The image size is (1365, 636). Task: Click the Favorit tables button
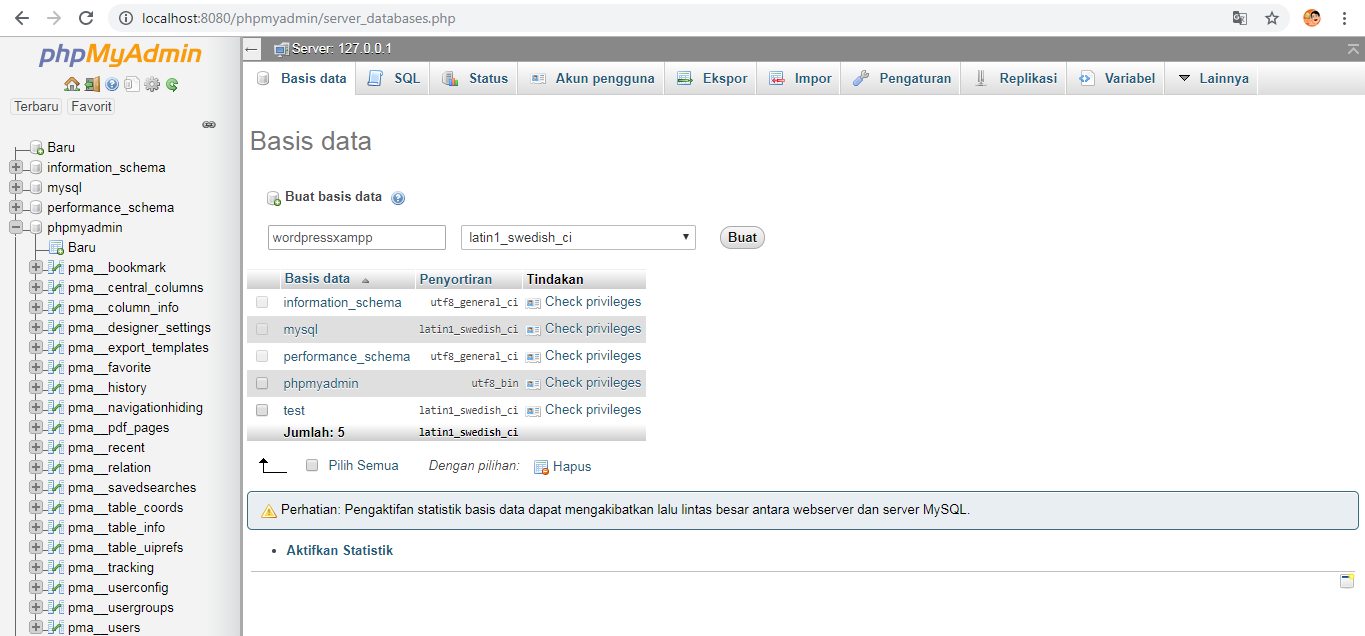coord(91,106)
